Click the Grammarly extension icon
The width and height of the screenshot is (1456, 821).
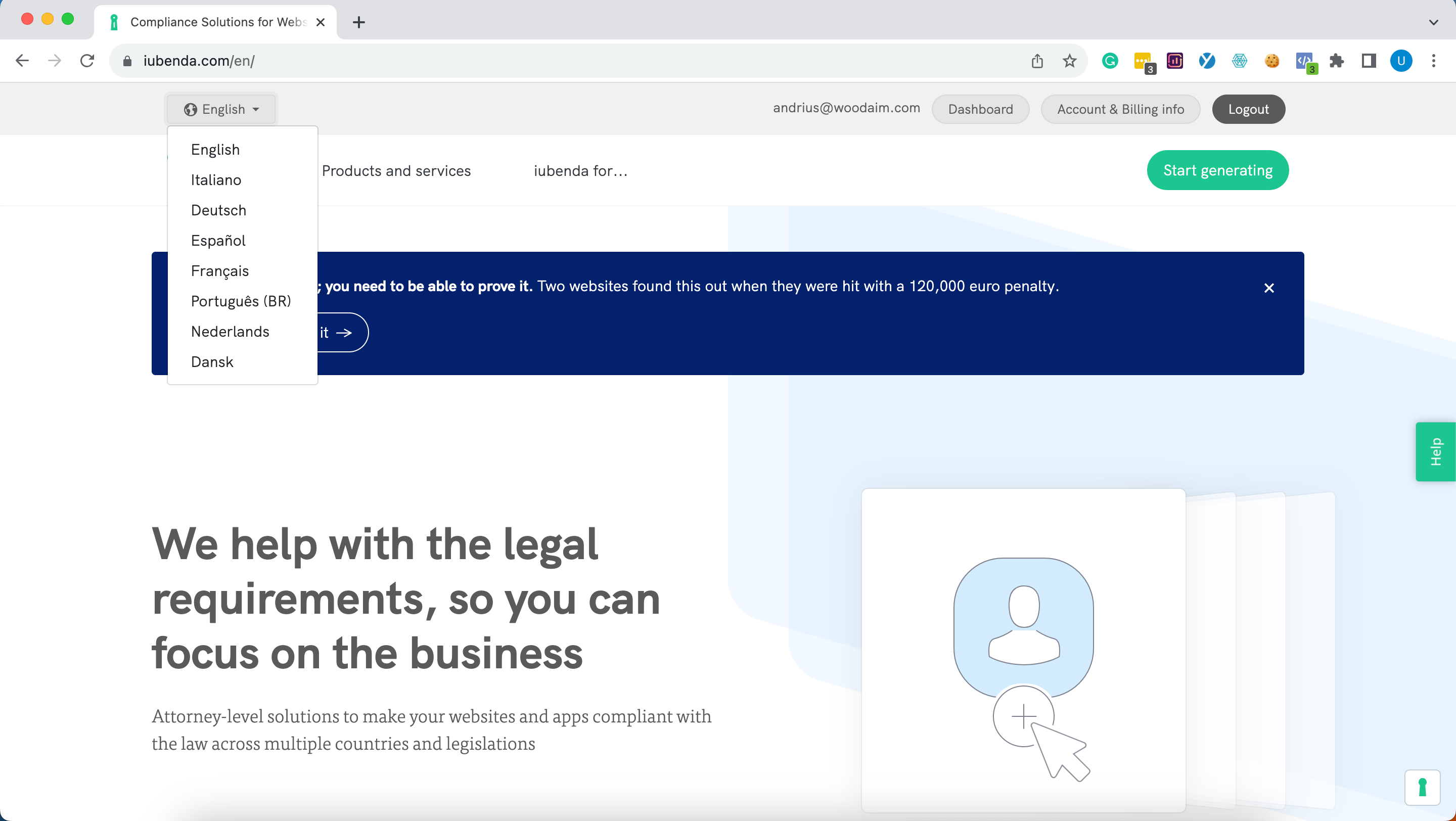(x=1110, y=61)
